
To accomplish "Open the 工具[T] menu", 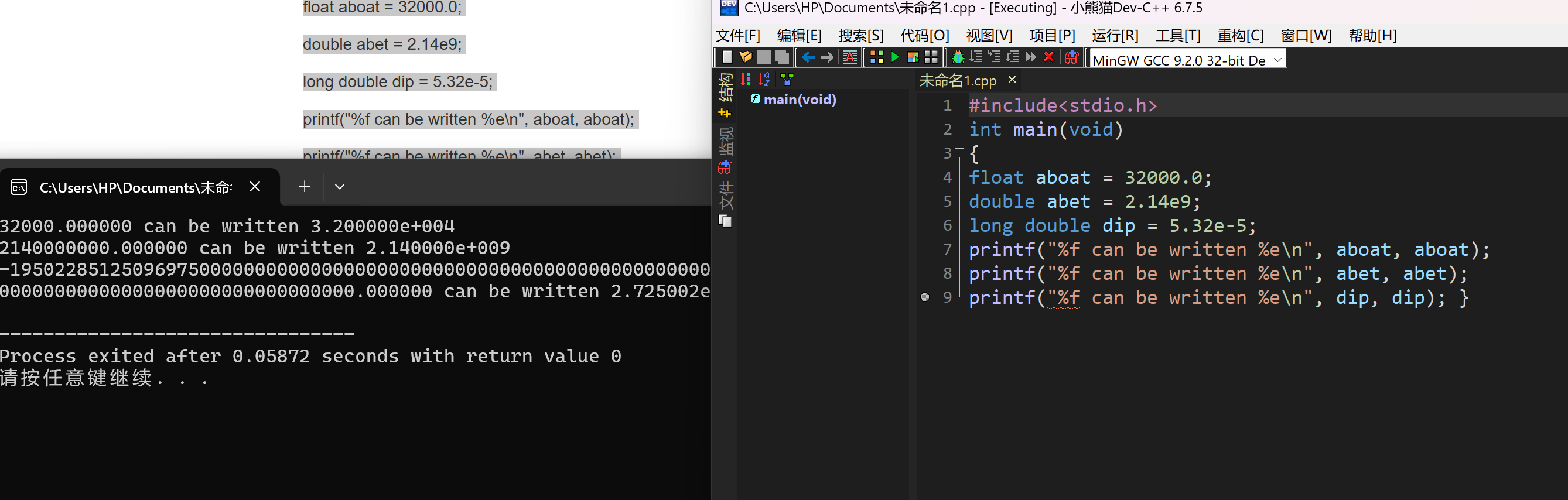I will 1178,35.
